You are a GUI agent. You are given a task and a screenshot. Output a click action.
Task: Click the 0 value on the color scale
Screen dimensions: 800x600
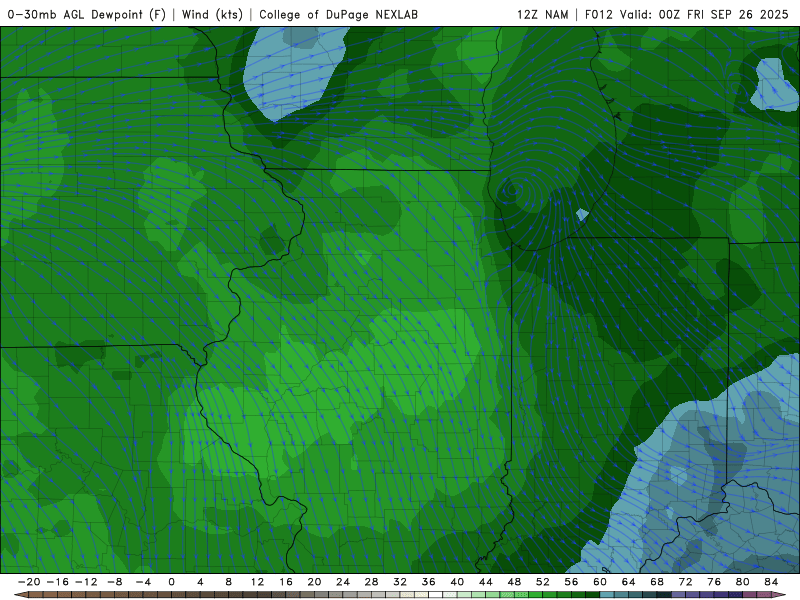[x=171, y=582]
